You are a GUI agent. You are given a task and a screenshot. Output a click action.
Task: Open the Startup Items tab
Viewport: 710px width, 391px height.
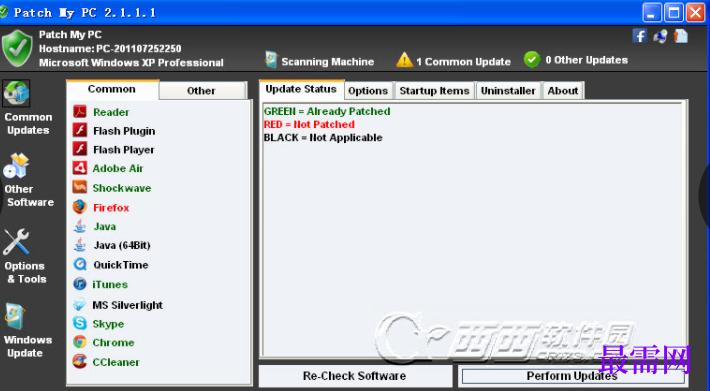click(x=435, y=91)
